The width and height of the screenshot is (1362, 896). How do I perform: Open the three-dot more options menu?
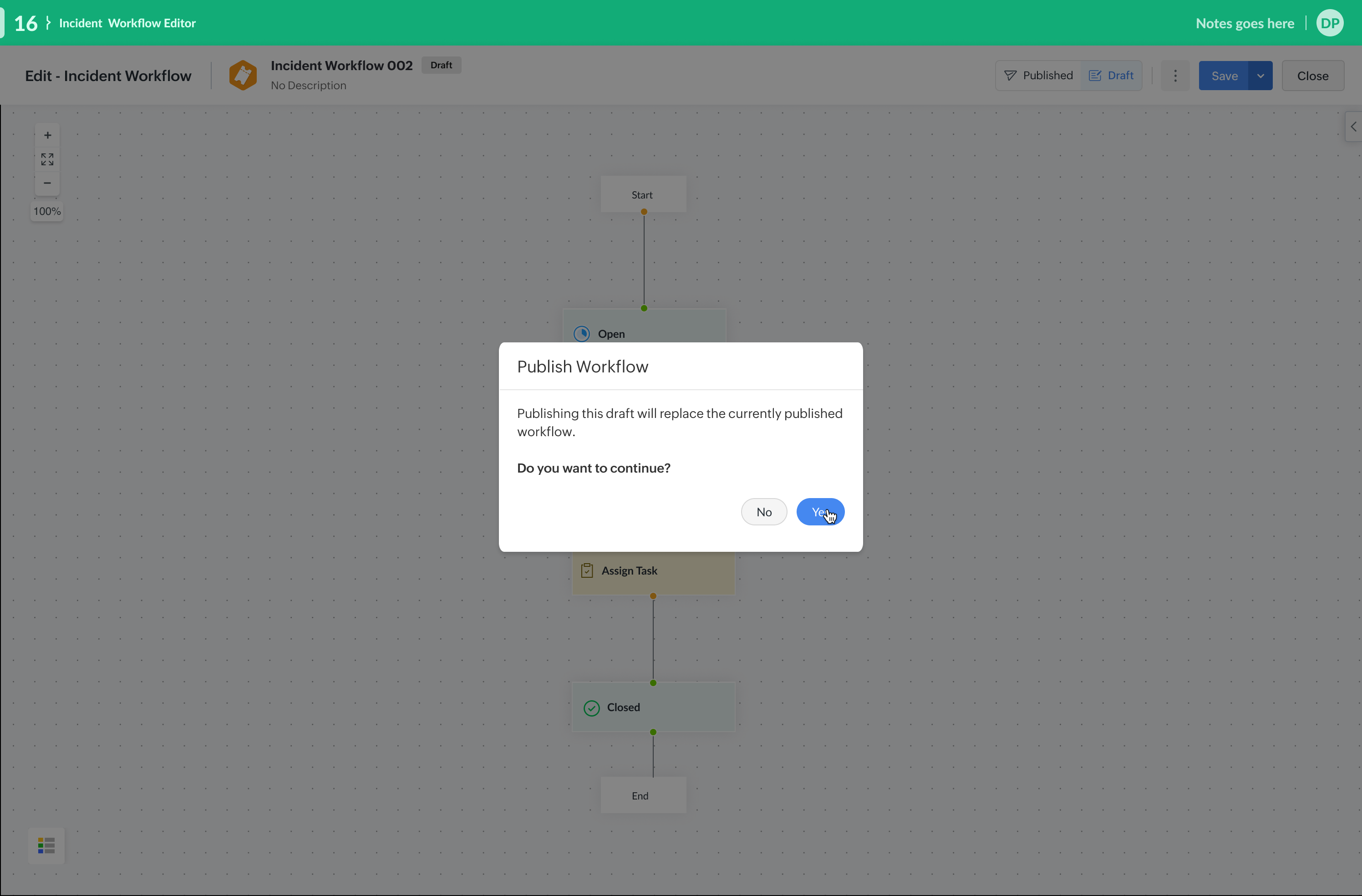pyautogui.click(x=1175, y=76)
